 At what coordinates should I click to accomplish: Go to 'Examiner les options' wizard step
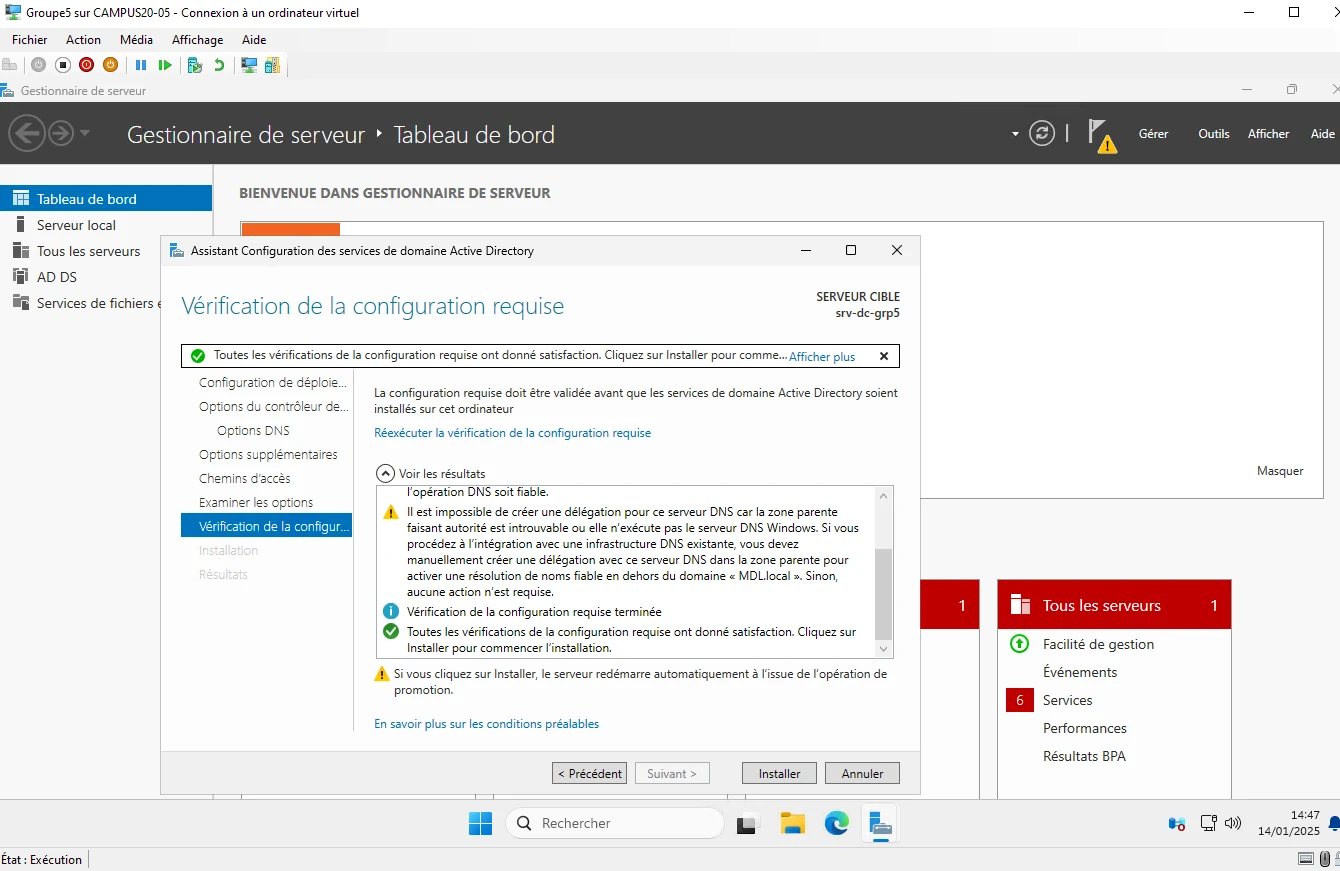(x=256, y=502)
